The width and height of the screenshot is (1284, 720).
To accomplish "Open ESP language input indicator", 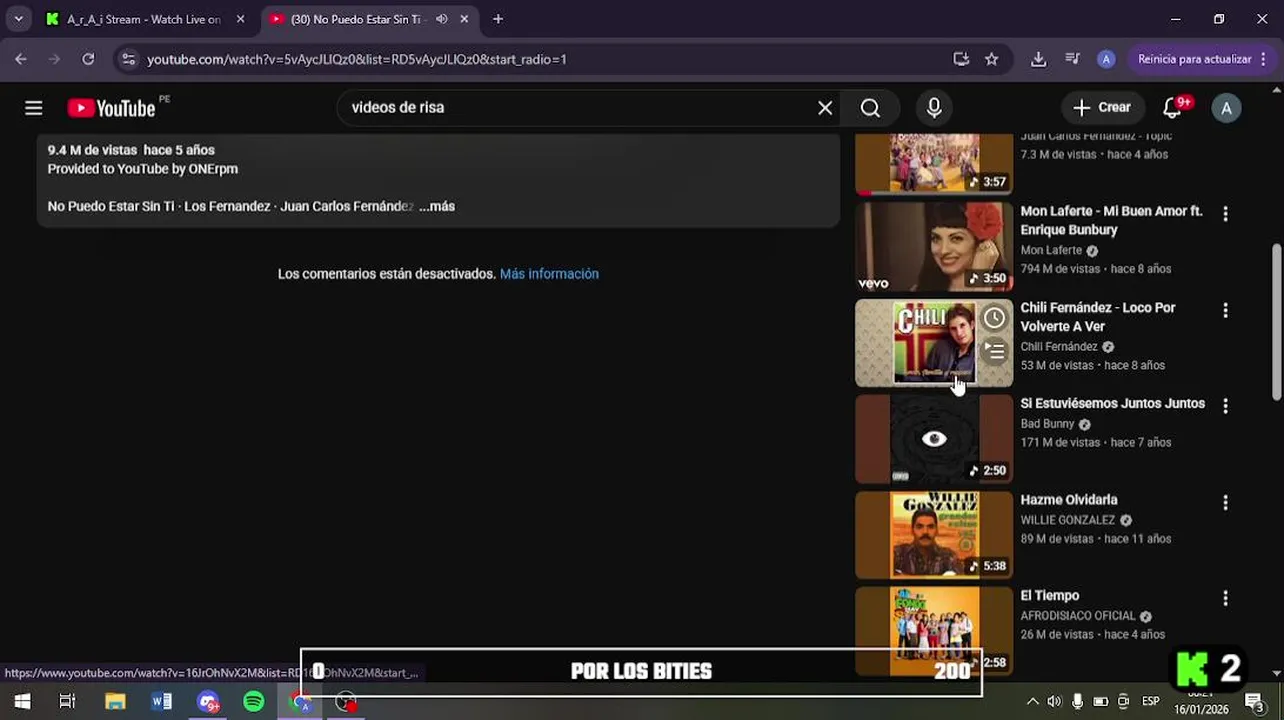I will pyautogui.click(x=1151, y=702).
